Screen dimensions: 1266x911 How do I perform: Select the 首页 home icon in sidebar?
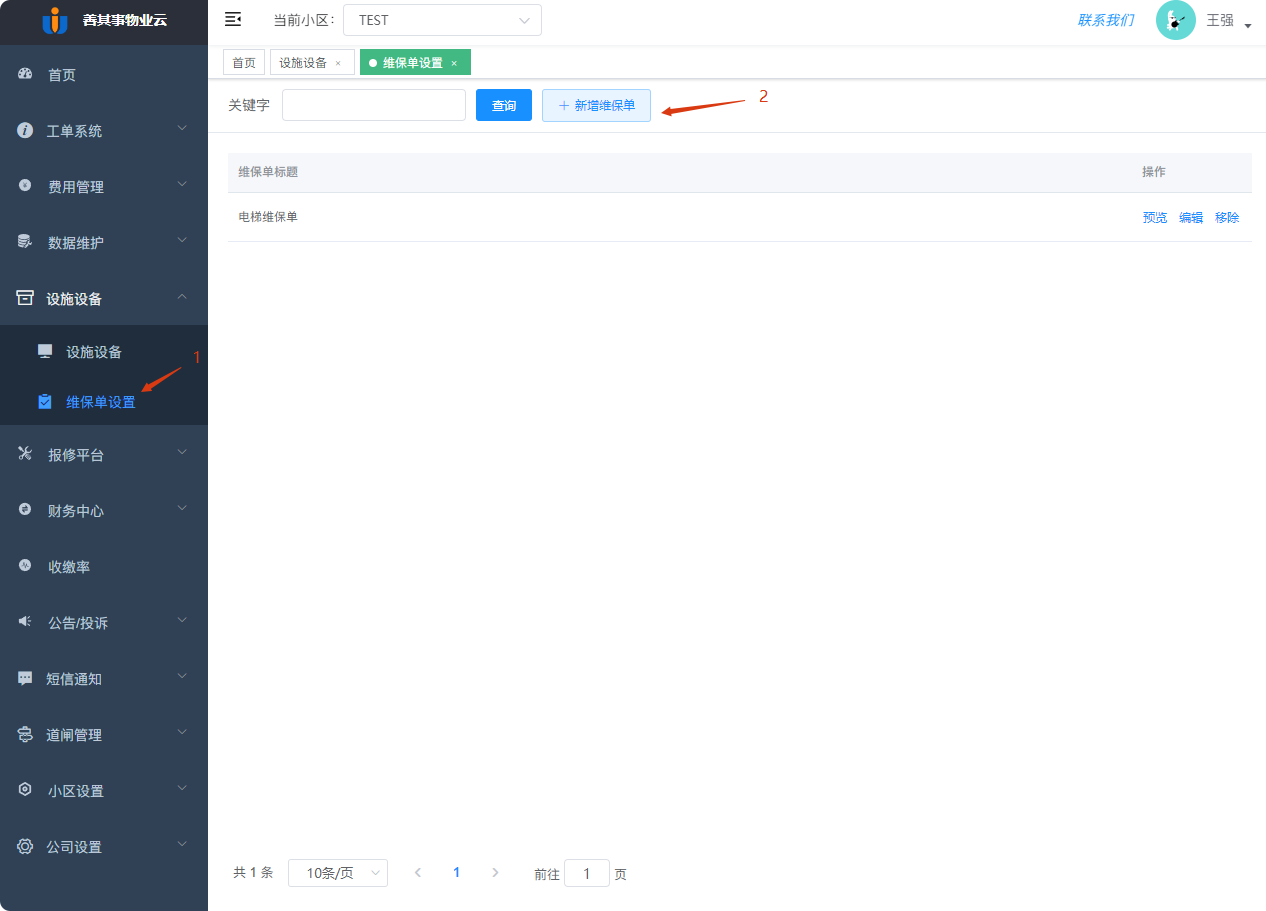[x=23, y=74]
